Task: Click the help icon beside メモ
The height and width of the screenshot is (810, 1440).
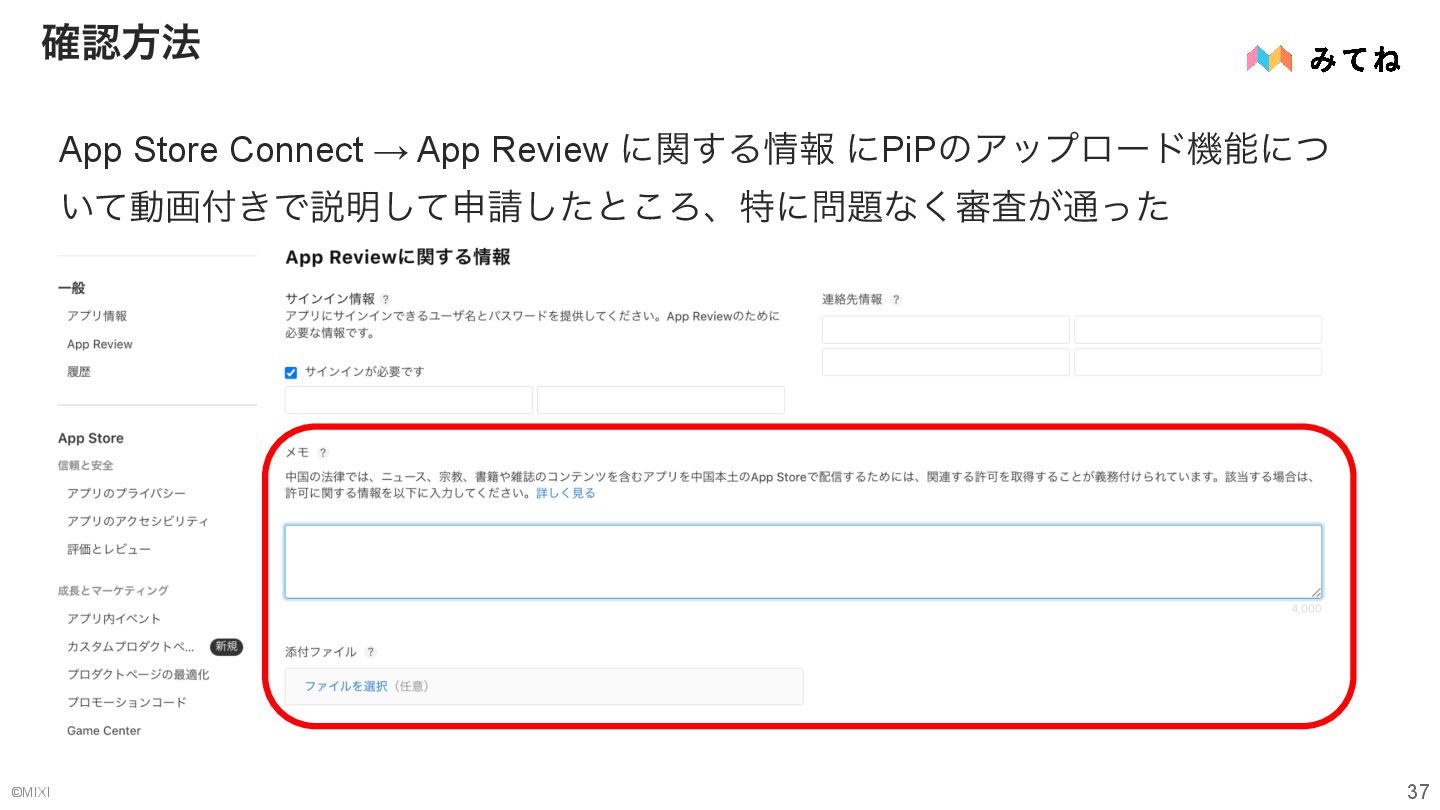Action: tap(323, 453)
